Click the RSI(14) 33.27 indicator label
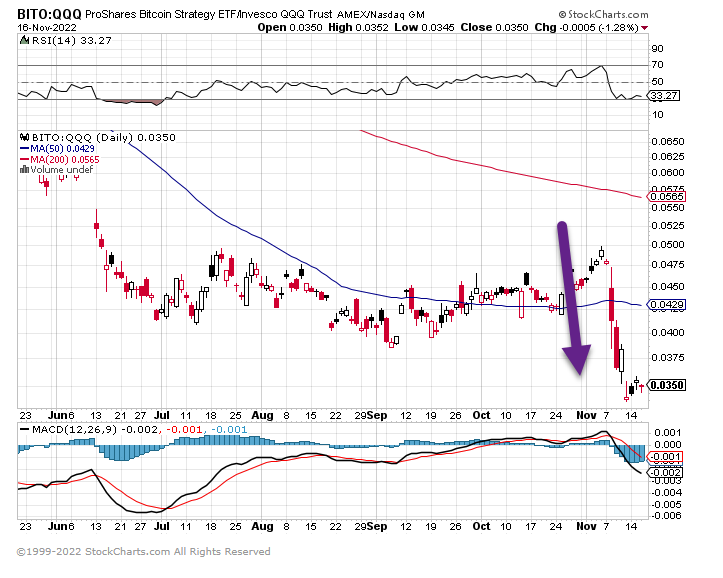 coord(71,41)
